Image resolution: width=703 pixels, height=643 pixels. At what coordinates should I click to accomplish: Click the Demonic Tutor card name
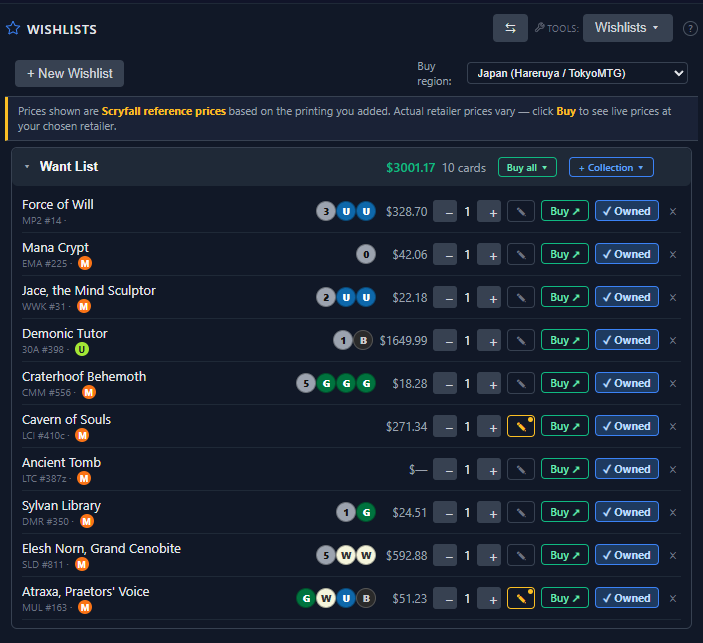pyautogui.click(x=65, y=334)
